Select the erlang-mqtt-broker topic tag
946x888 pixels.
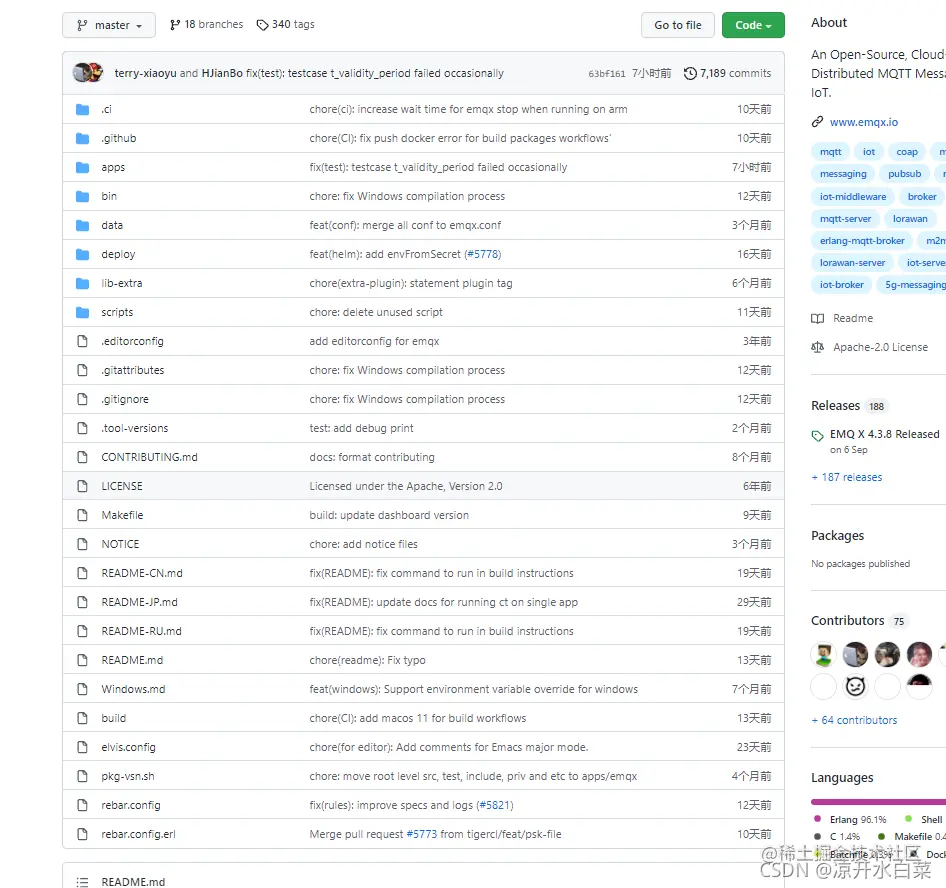coord(862,241)
